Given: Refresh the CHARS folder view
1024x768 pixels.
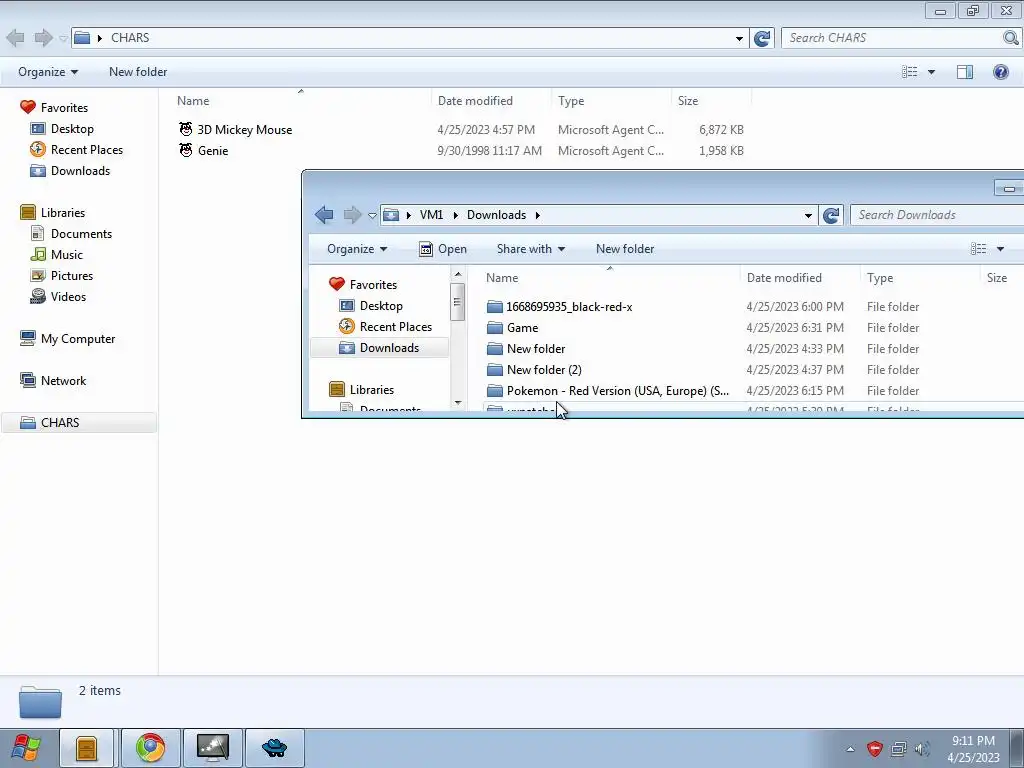Looking at the screenshot, I should (x=762, y=38).
